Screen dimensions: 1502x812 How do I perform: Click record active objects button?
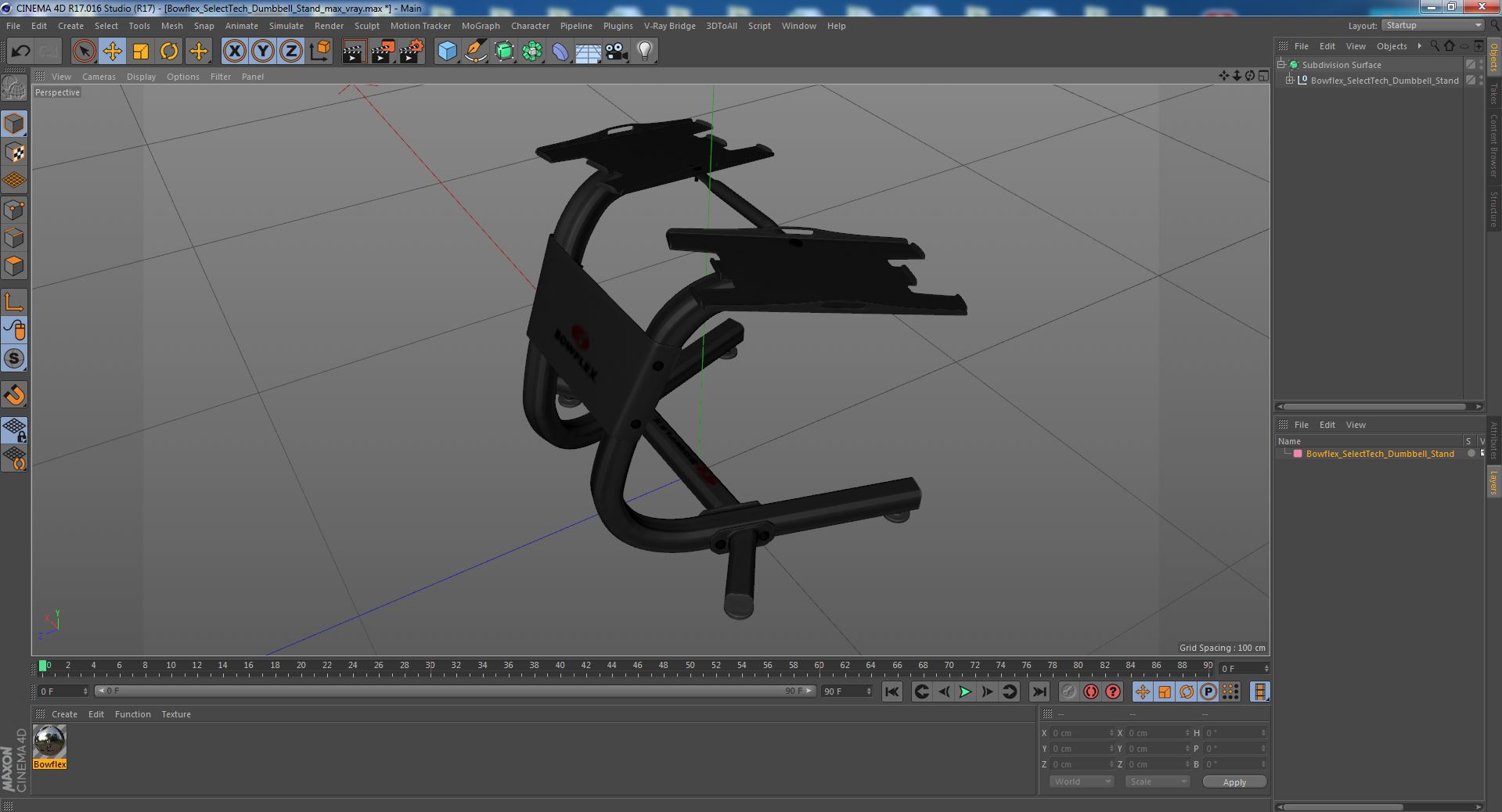[x=1068, y=692]
